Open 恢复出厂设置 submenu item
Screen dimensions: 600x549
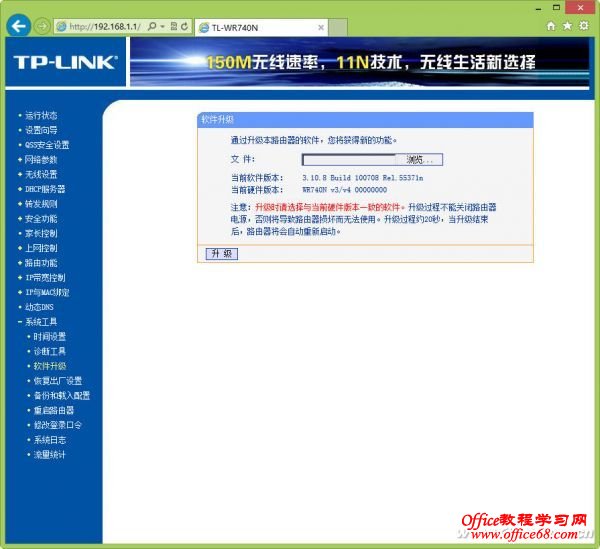(58, 381)
